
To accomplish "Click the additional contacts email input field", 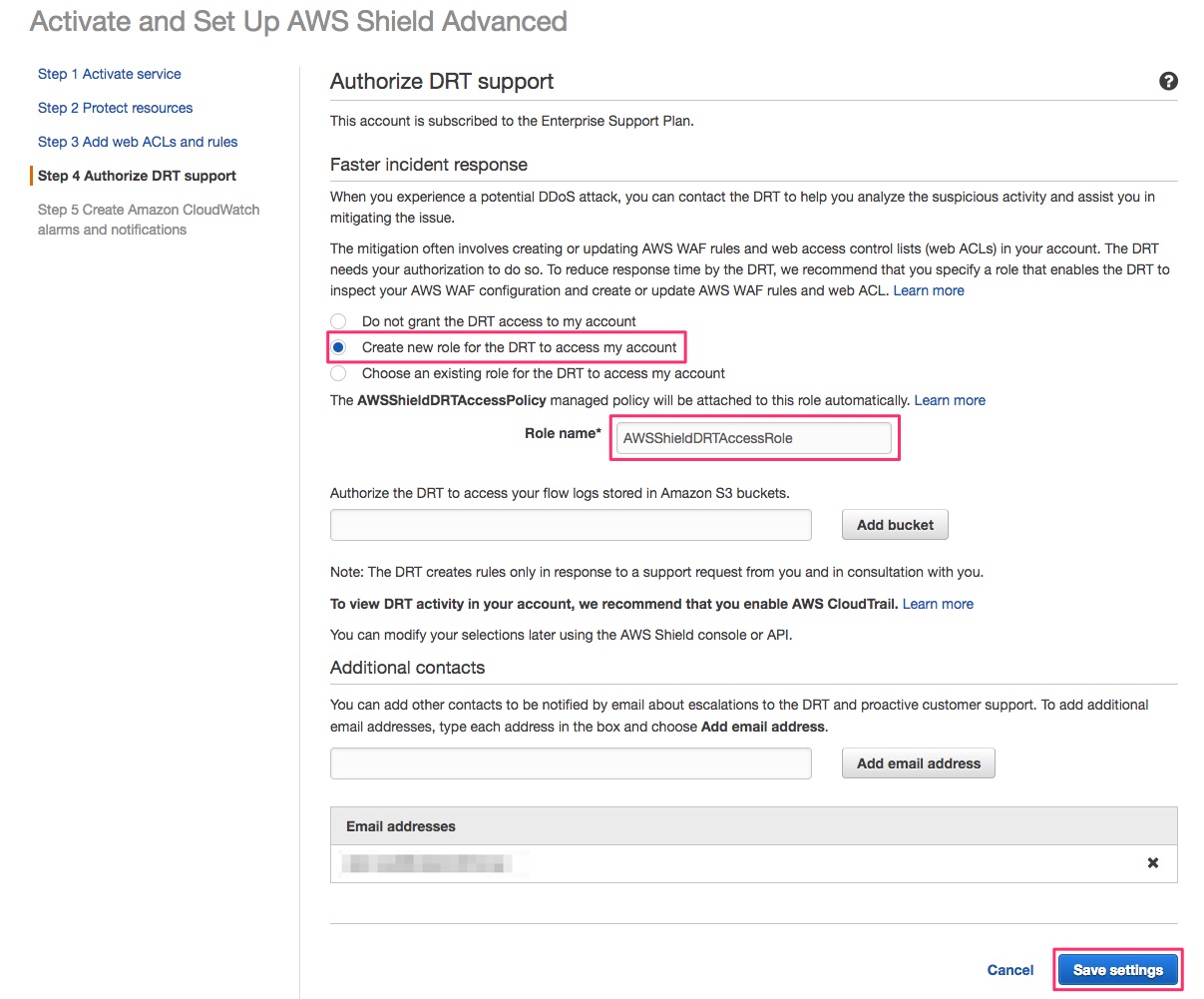I will [570, 762].
